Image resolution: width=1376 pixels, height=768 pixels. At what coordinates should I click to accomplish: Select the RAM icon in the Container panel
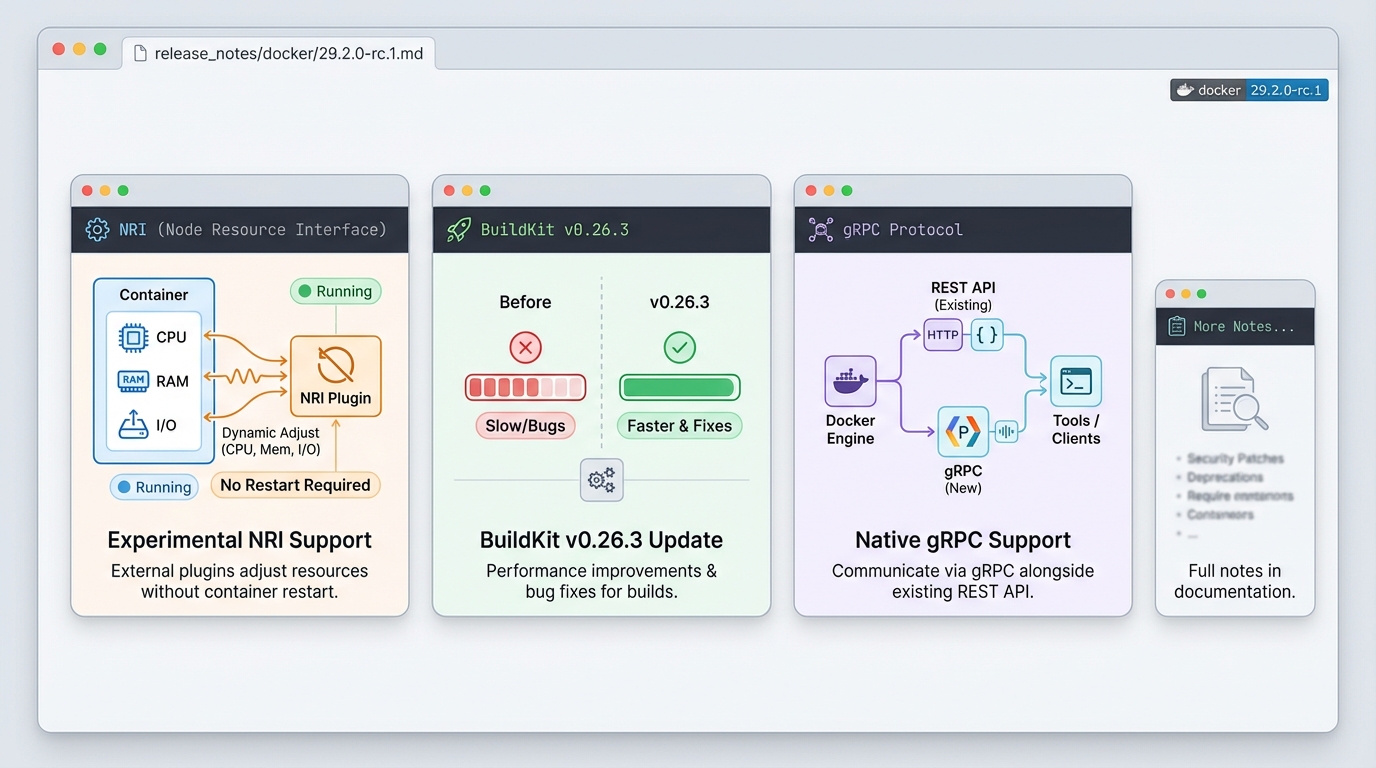coord(131,380)
